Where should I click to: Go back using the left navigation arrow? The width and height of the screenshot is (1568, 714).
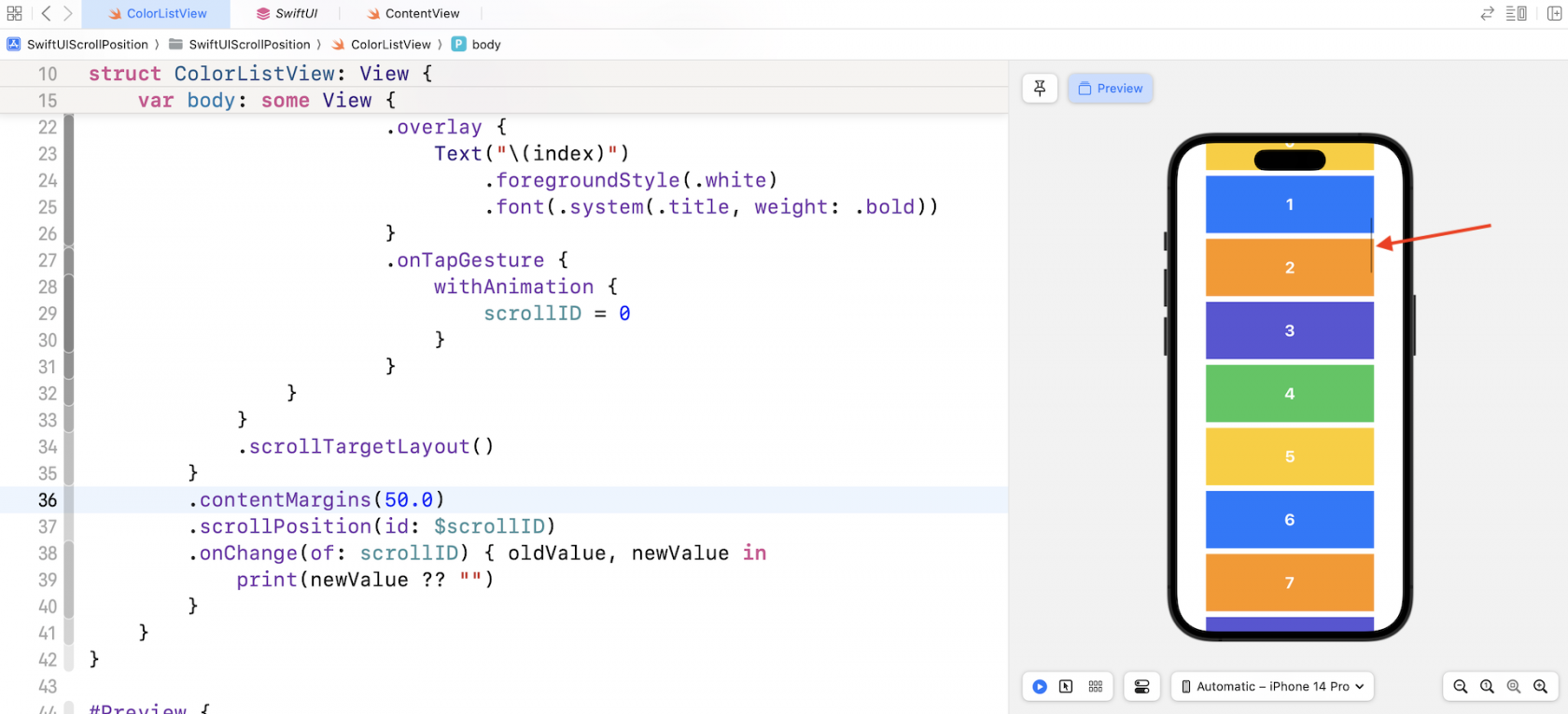pos(46,13)
